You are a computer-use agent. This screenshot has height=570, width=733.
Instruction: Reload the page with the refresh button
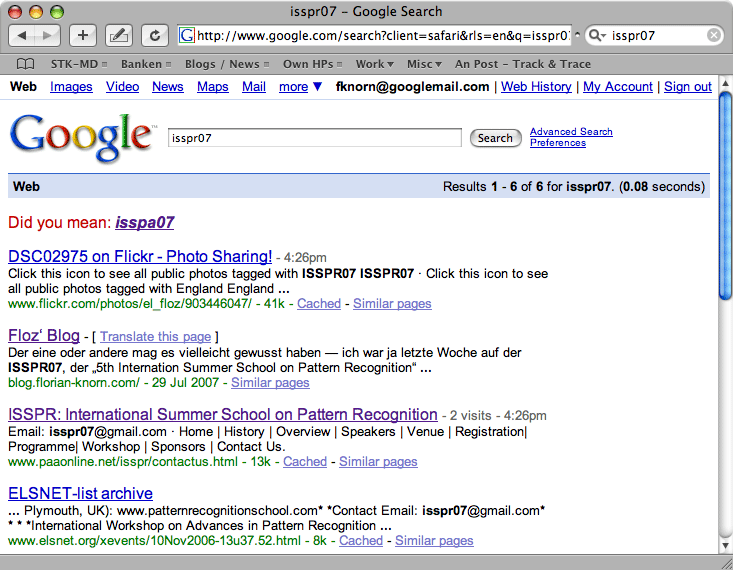click(155, 36)
